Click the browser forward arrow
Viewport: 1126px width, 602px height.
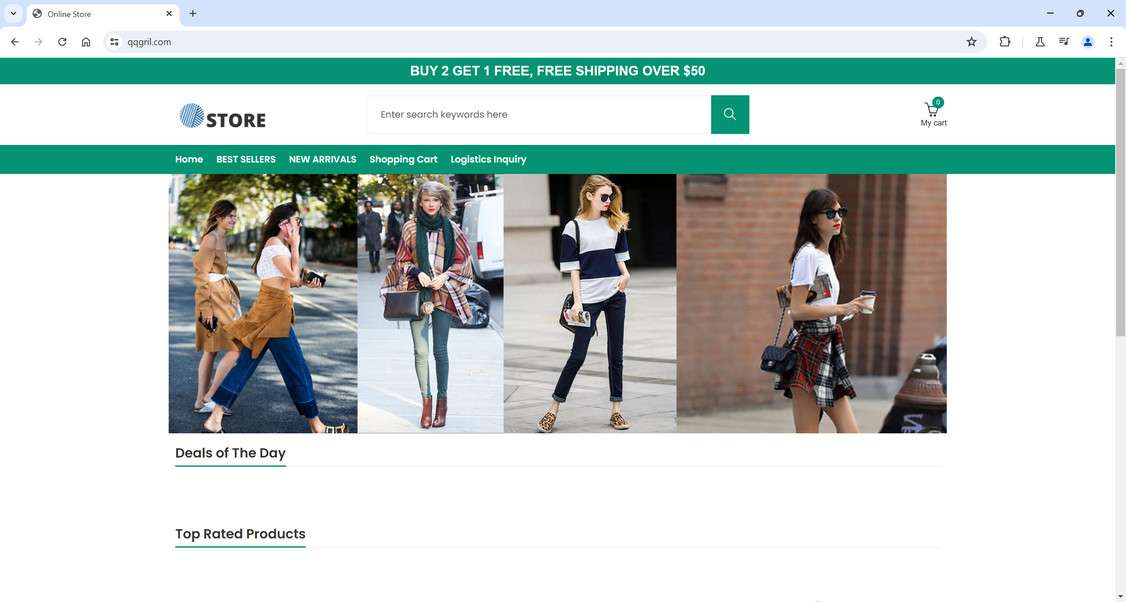tap(39, 42)
